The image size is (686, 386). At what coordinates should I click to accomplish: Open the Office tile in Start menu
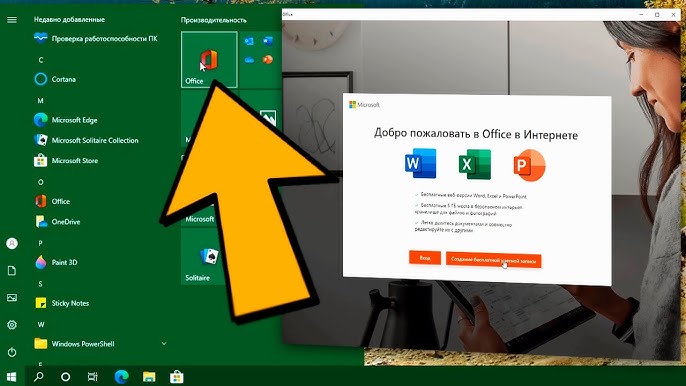[209, 60]
